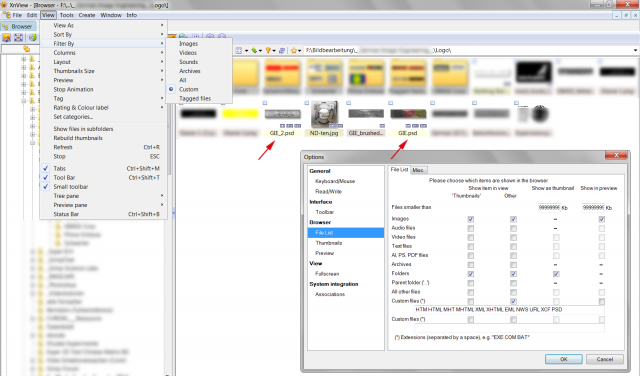This screenshot has height=376, width=640.
Task: Select the Custom filter radio option
Action: pyautogui.click(x=189, y=89)
